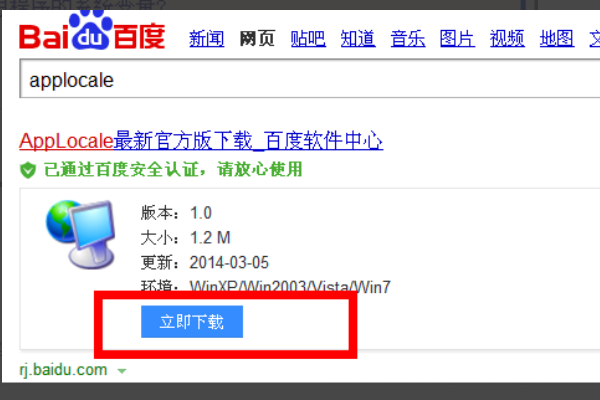Open the 新闻 news tab

click(207, 39)
